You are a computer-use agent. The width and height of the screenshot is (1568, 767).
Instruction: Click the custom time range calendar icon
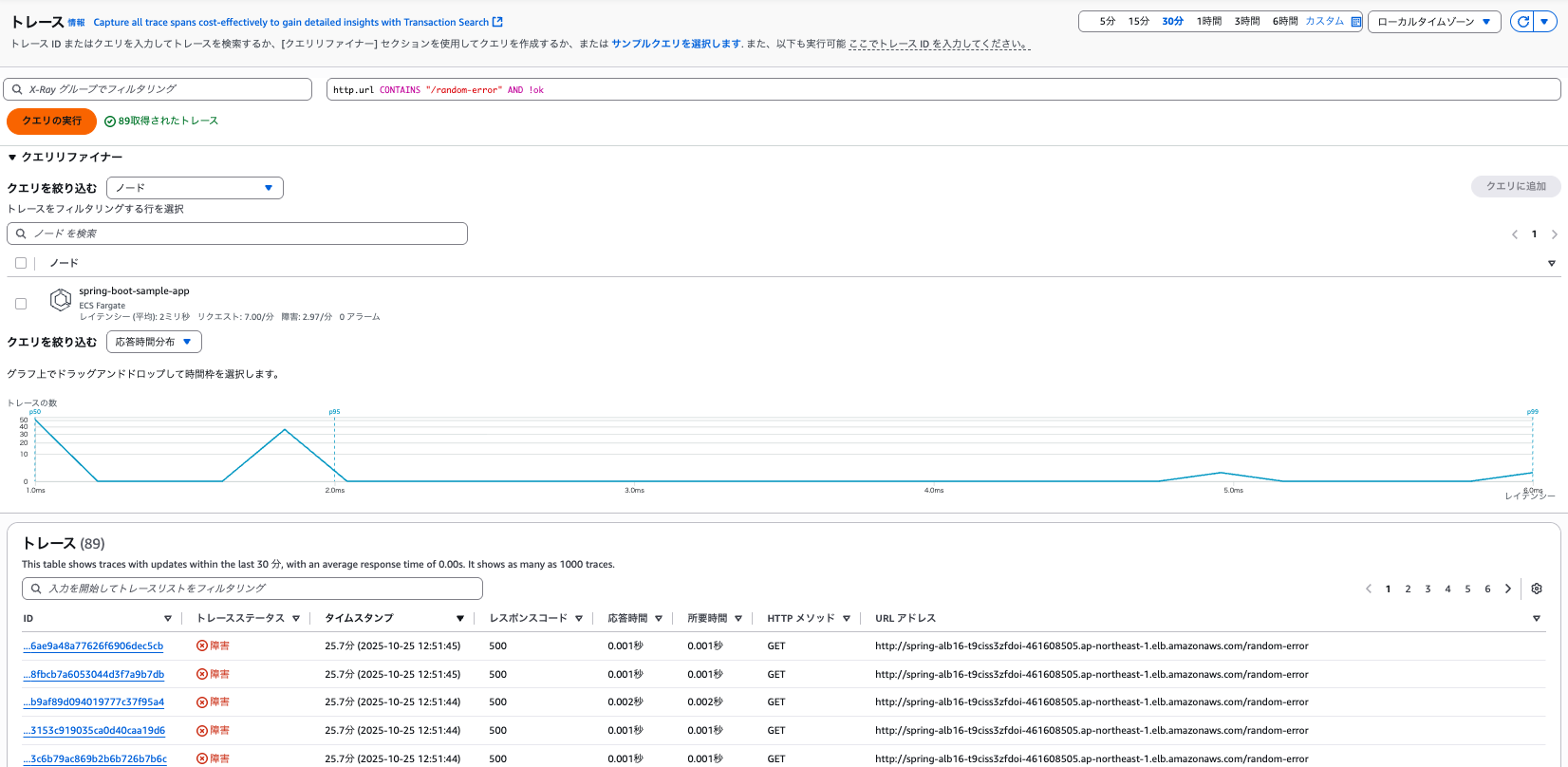click(1356, 22)
